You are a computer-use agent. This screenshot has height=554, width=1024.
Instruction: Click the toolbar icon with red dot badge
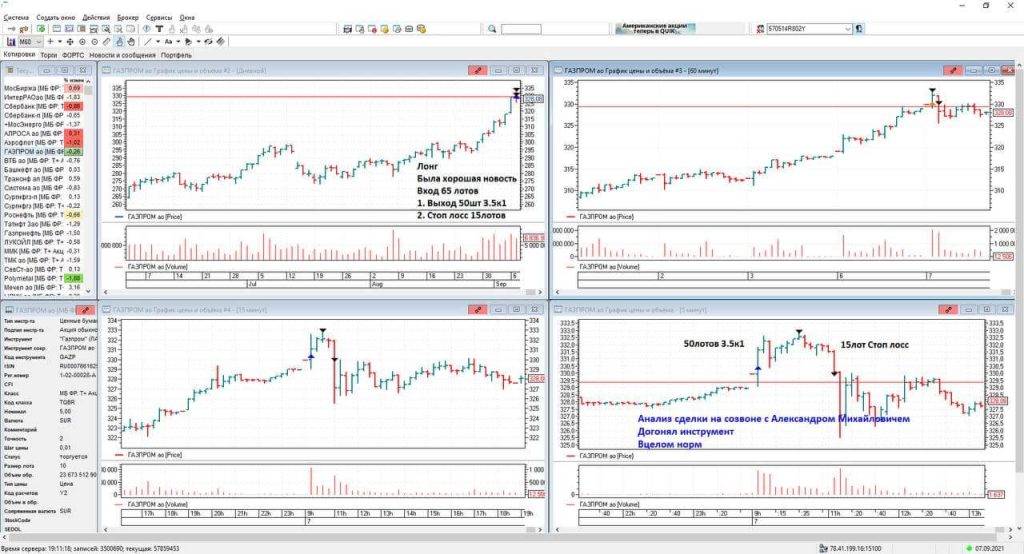click(372, 29)
